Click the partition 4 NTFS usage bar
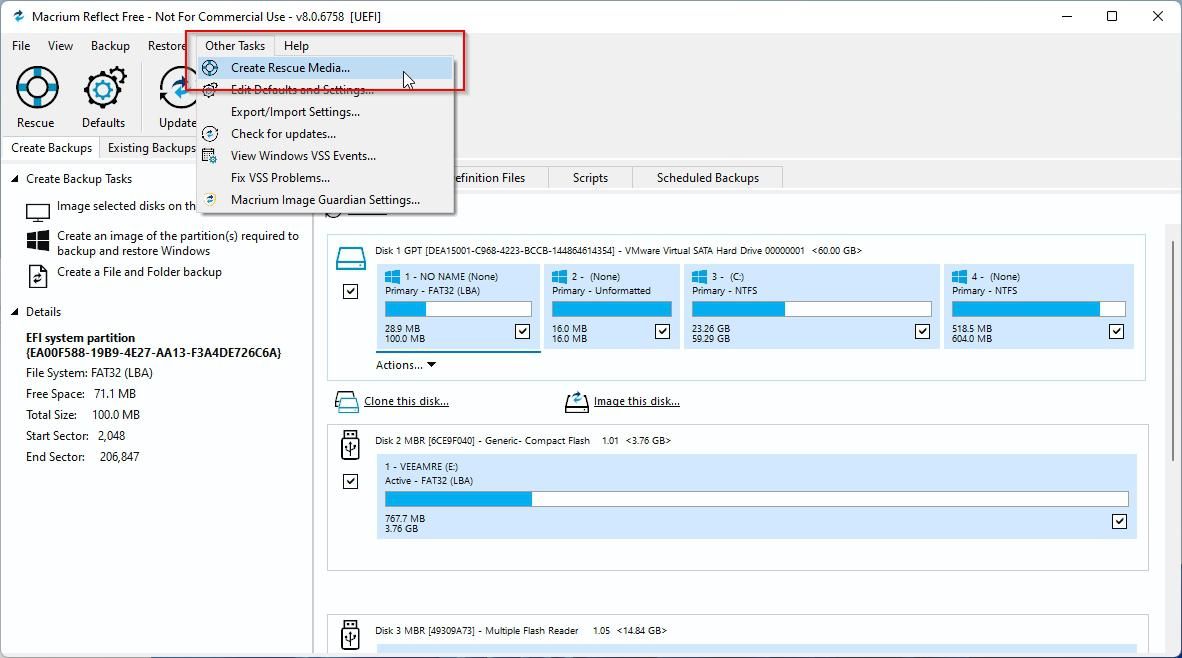Image resolution: width=1182 pixels, height=658 pixels. coord(1039,309)
